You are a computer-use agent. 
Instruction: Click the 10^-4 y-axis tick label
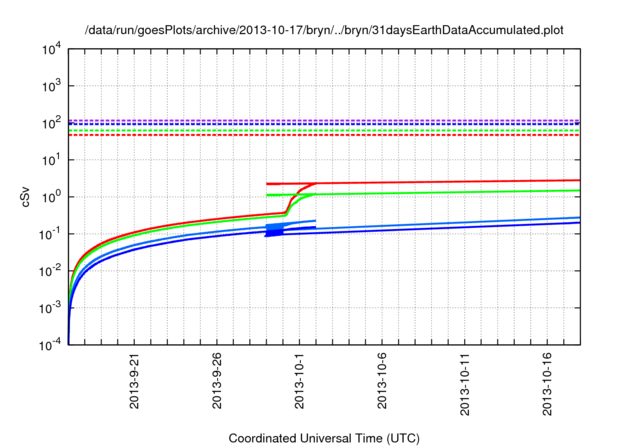pyautogui.click(x=50, y=346)
